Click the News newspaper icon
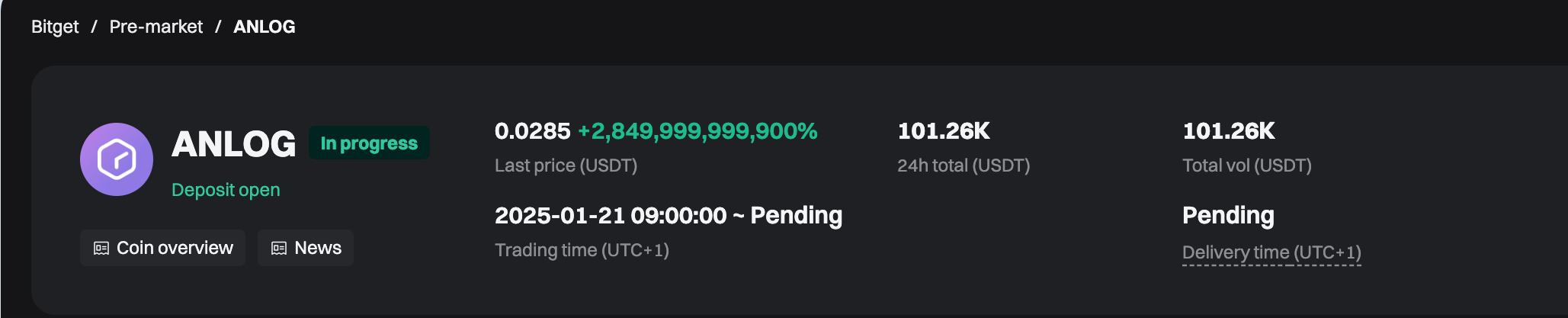Screen dimensions: 1568x318 (279, 249)
